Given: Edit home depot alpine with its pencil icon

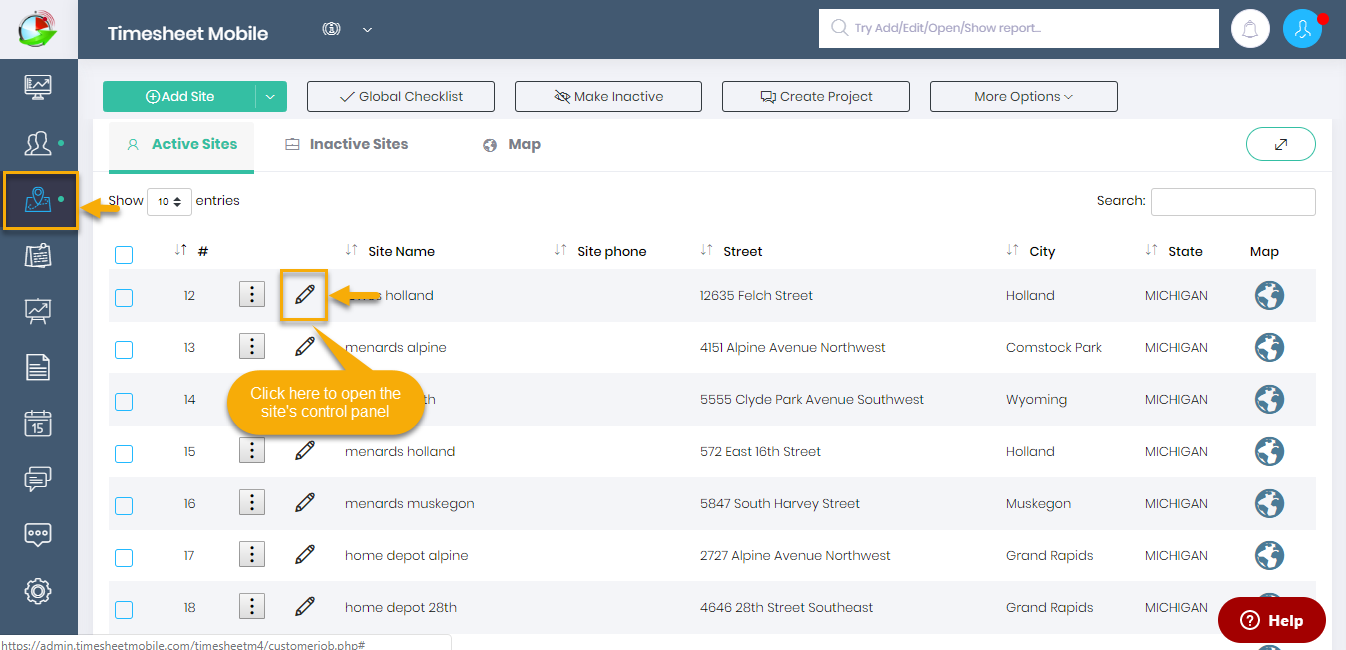Looking at the screenshot, I should click(x=305, y=555).
